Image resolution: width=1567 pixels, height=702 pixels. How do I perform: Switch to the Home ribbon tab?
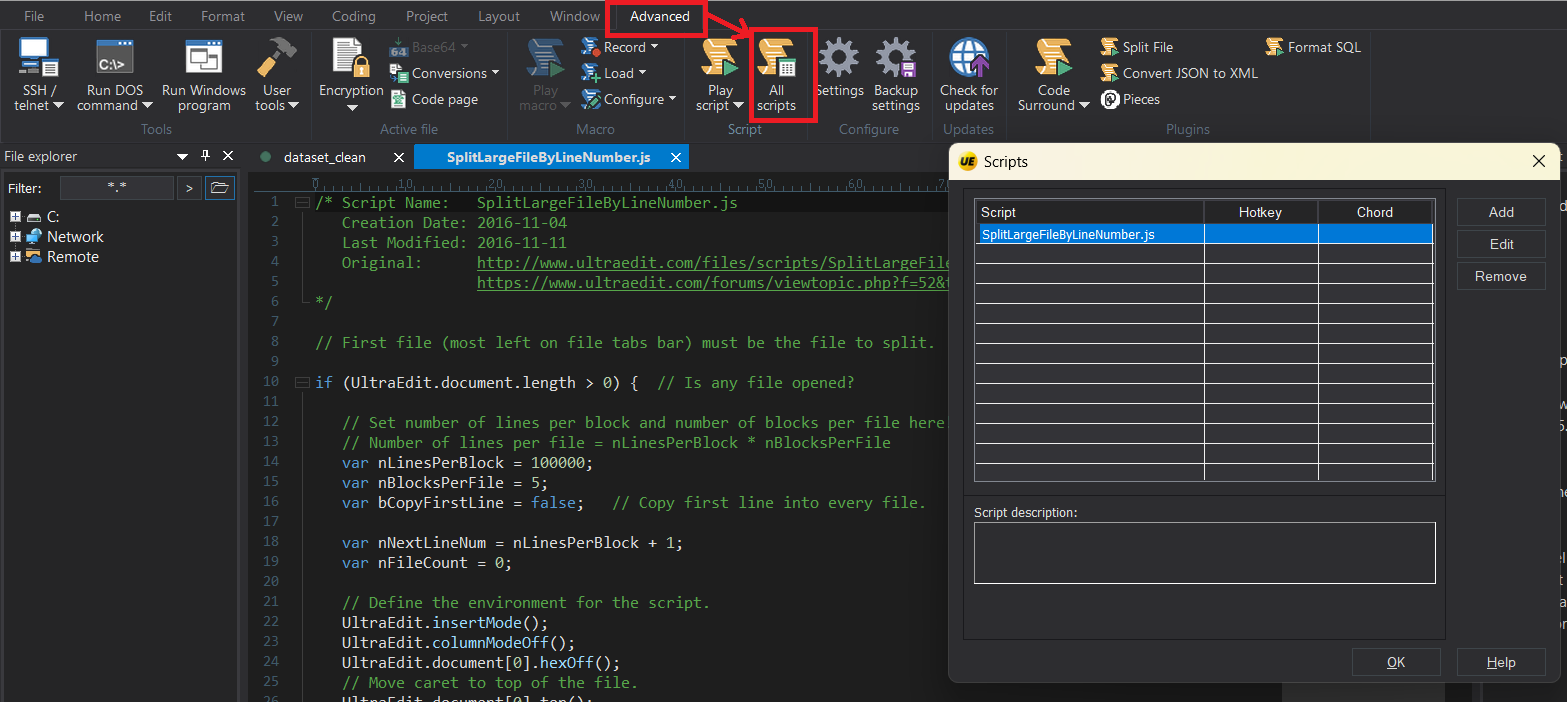[x=102, y=16]
